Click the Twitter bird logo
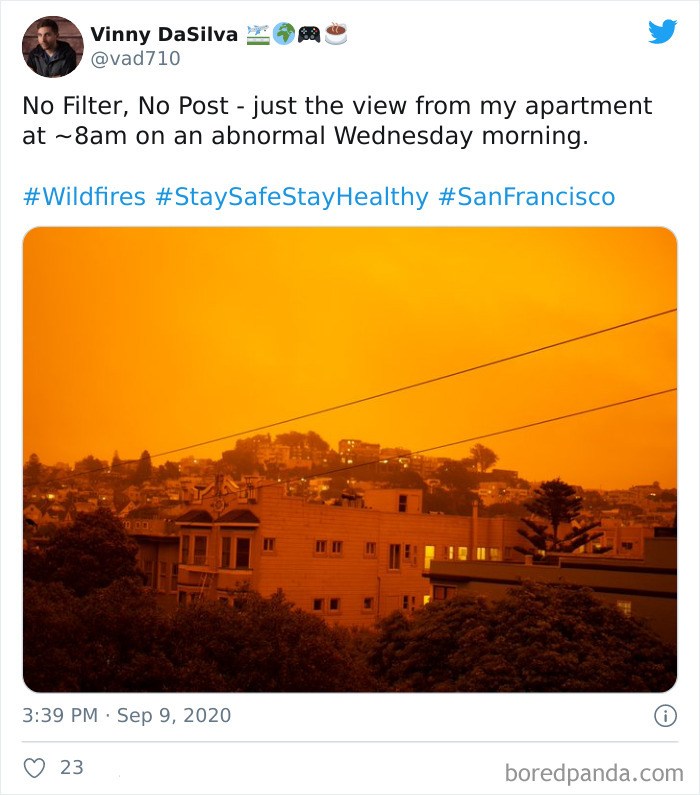The width and height of the screenshot is (700, 795). [x=662, y=32]
